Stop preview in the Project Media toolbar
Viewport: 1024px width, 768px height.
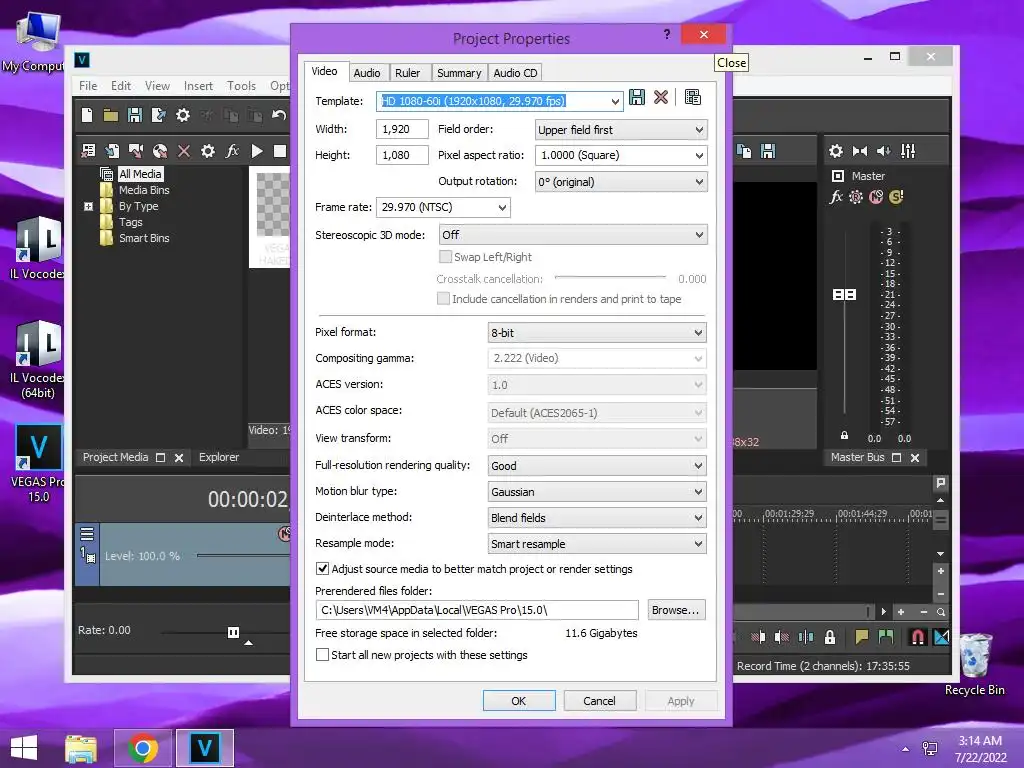click(x=280, y=152)
